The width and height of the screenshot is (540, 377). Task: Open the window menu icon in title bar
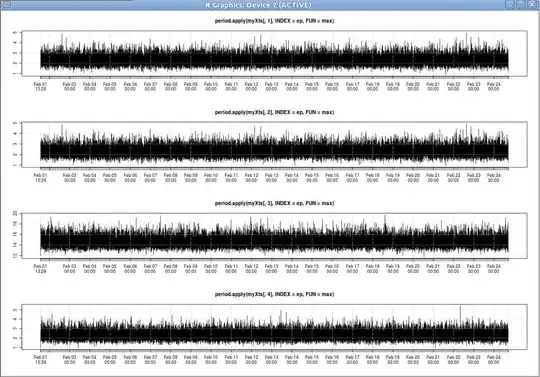[x=6, y=4]
